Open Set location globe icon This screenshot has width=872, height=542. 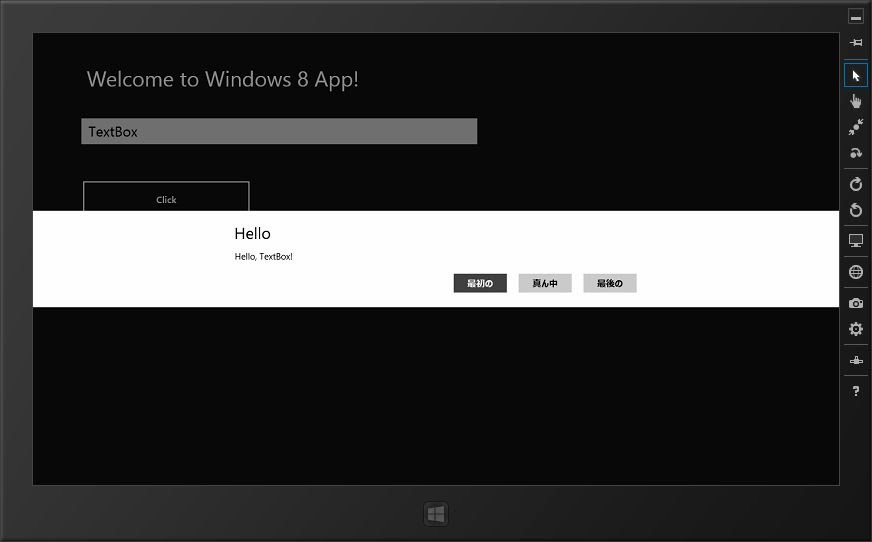pyautogui.click(x=856, y=272)
